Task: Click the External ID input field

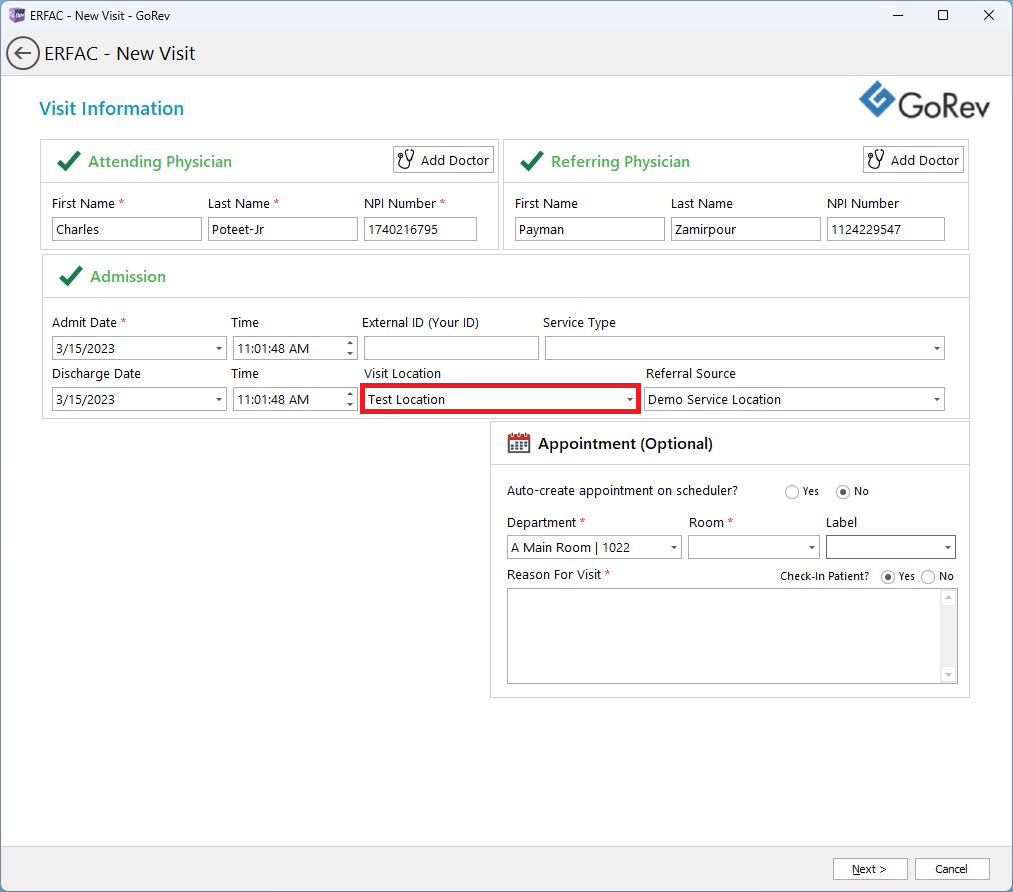Action: click(x=451, y=348)
